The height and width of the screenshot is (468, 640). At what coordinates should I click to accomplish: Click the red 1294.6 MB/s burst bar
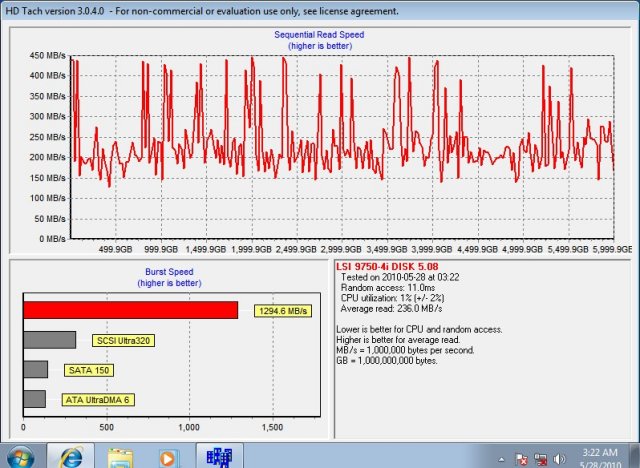pos(131,310)
